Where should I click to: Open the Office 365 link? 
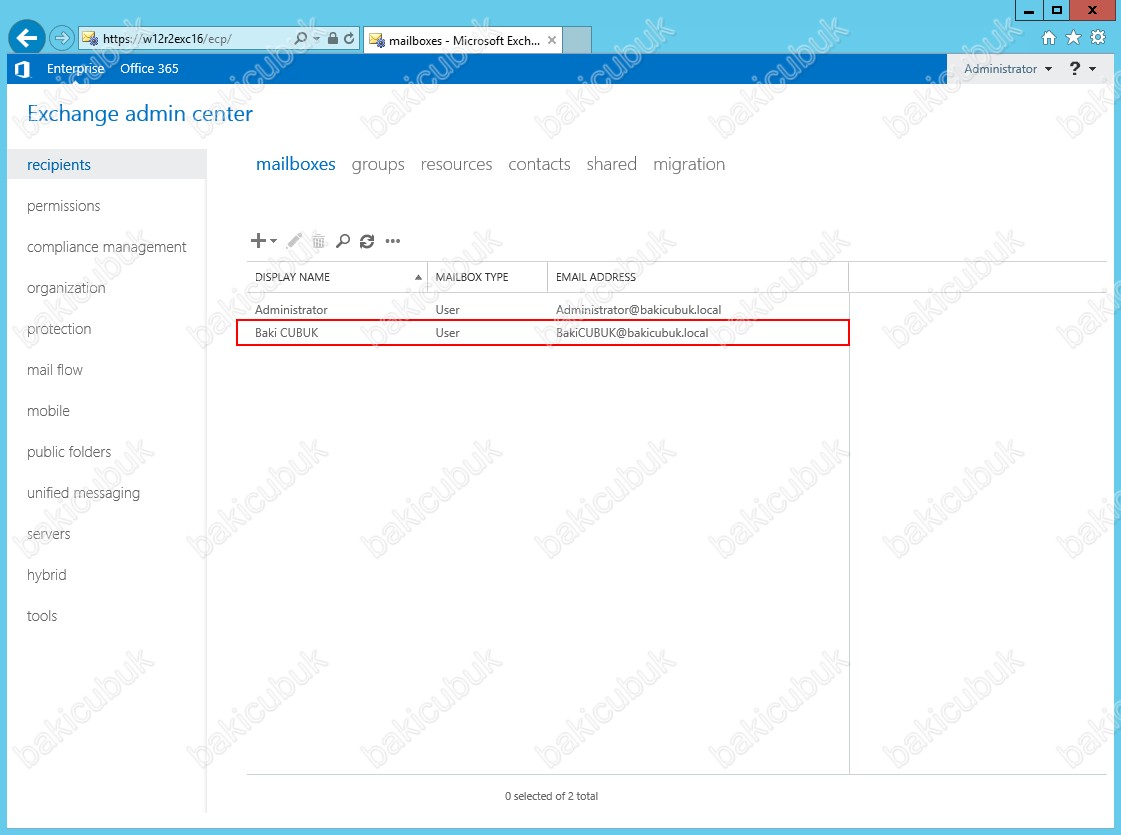click(149, 69)
